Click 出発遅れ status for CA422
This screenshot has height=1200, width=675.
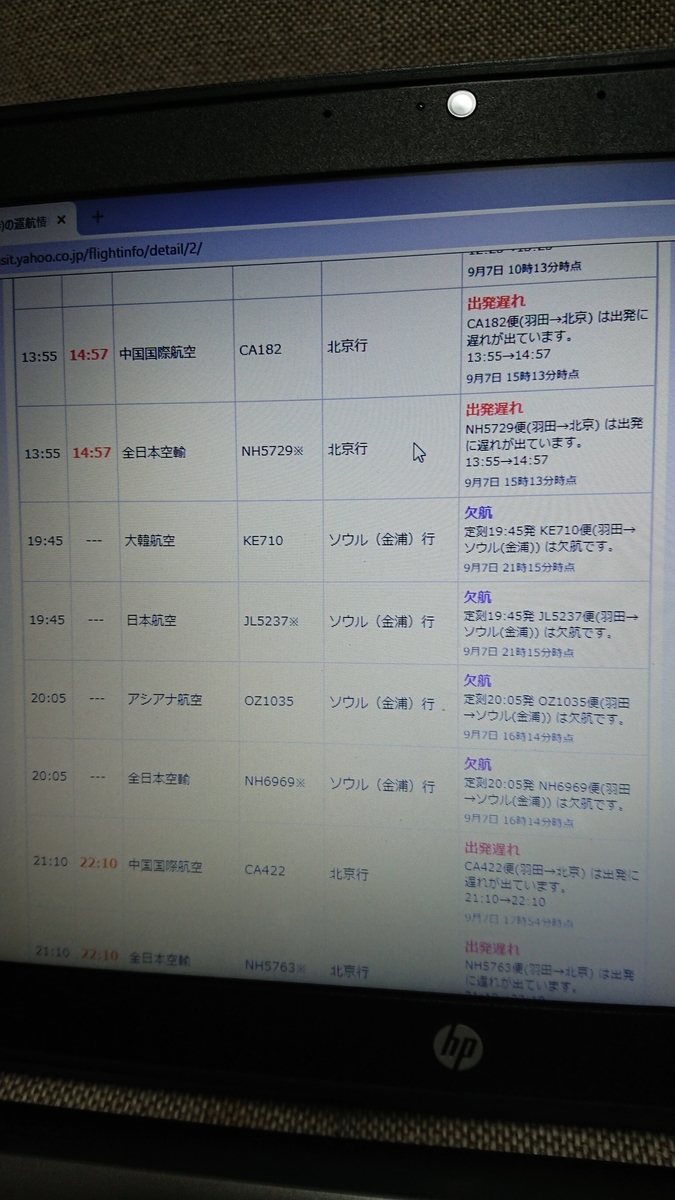pos(491,850)
